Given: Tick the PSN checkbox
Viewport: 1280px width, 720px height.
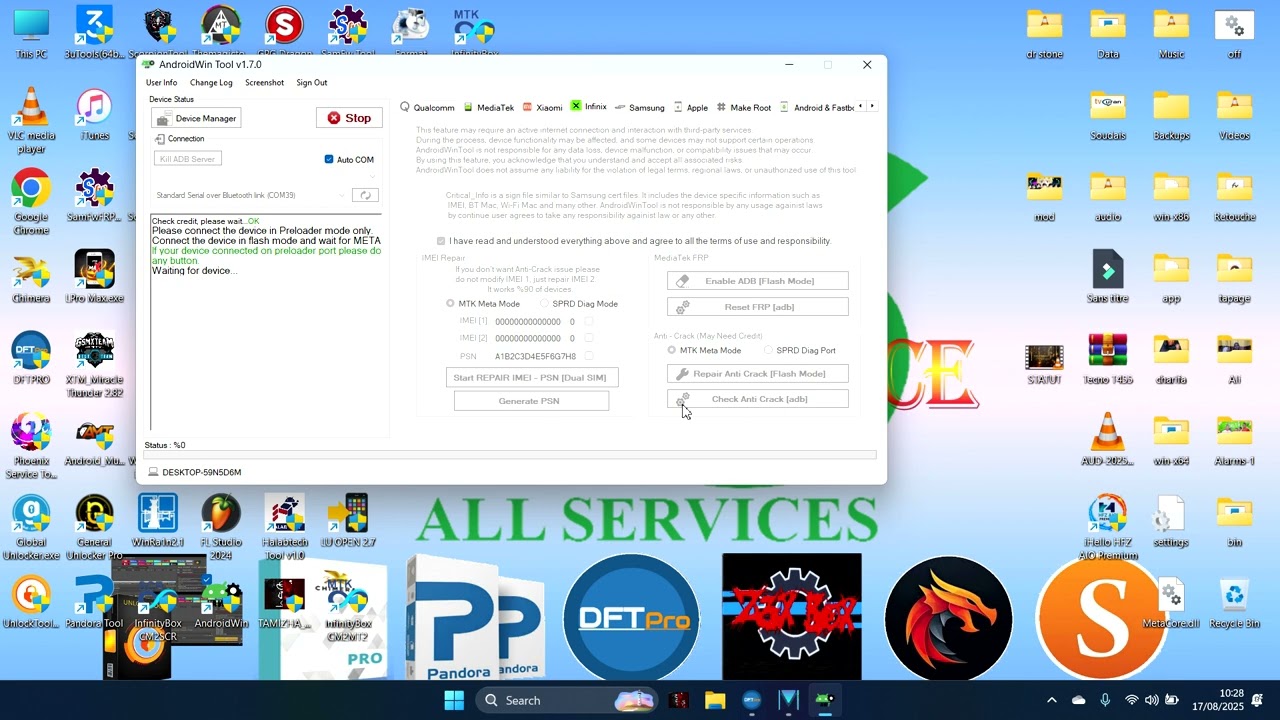Looking at the screenshot, I should click(589, 356).
